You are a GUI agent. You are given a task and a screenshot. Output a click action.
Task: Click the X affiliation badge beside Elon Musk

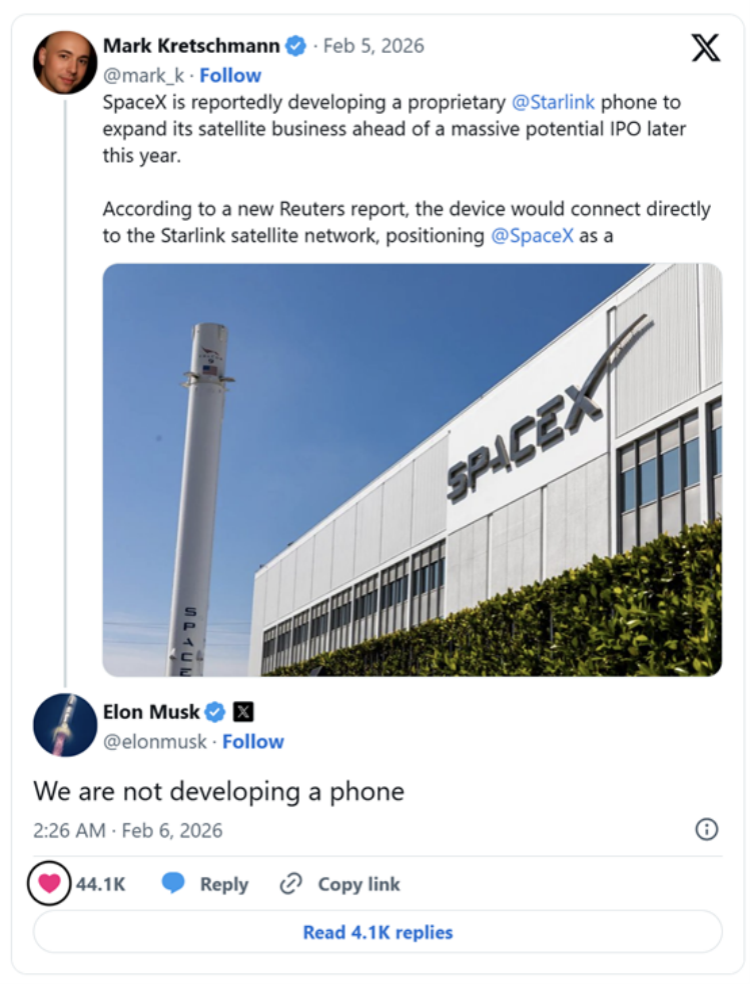pyautogui.click(x=243, y=713)
